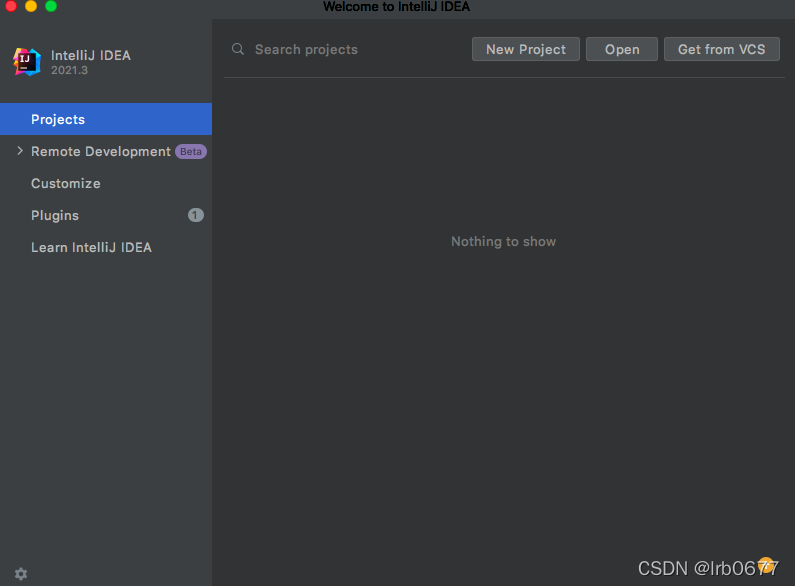Click the IntelliJ IDEA logo icon
This screenshot has width=795, height=586.
tap(27, 62)
